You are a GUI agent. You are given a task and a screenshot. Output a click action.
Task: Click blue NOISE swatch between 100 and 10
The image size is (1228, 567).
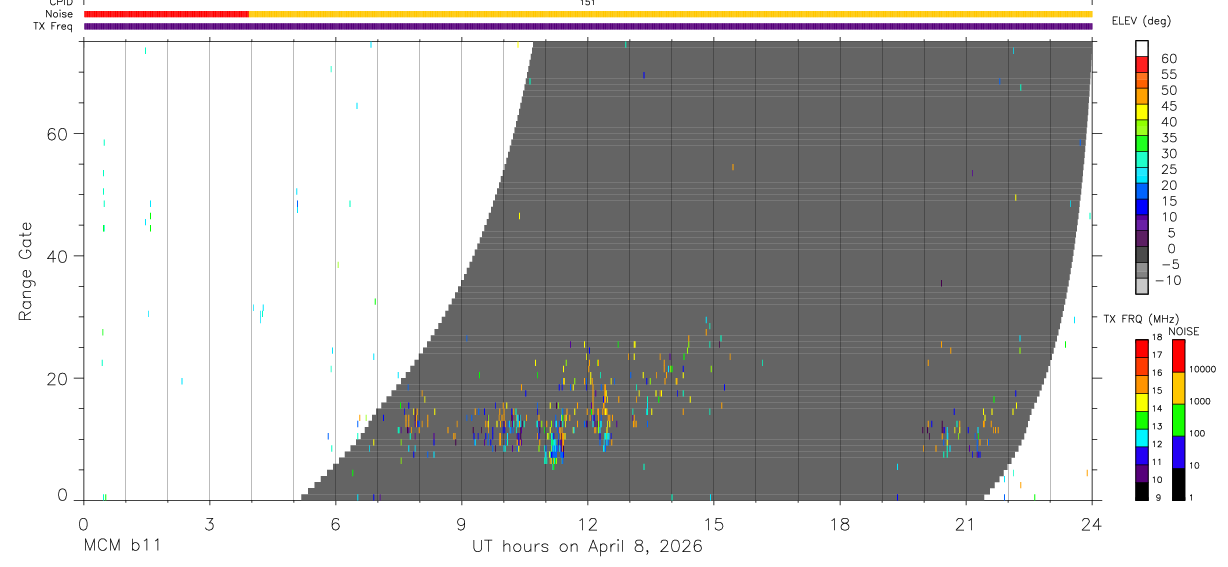point(1179,451)
